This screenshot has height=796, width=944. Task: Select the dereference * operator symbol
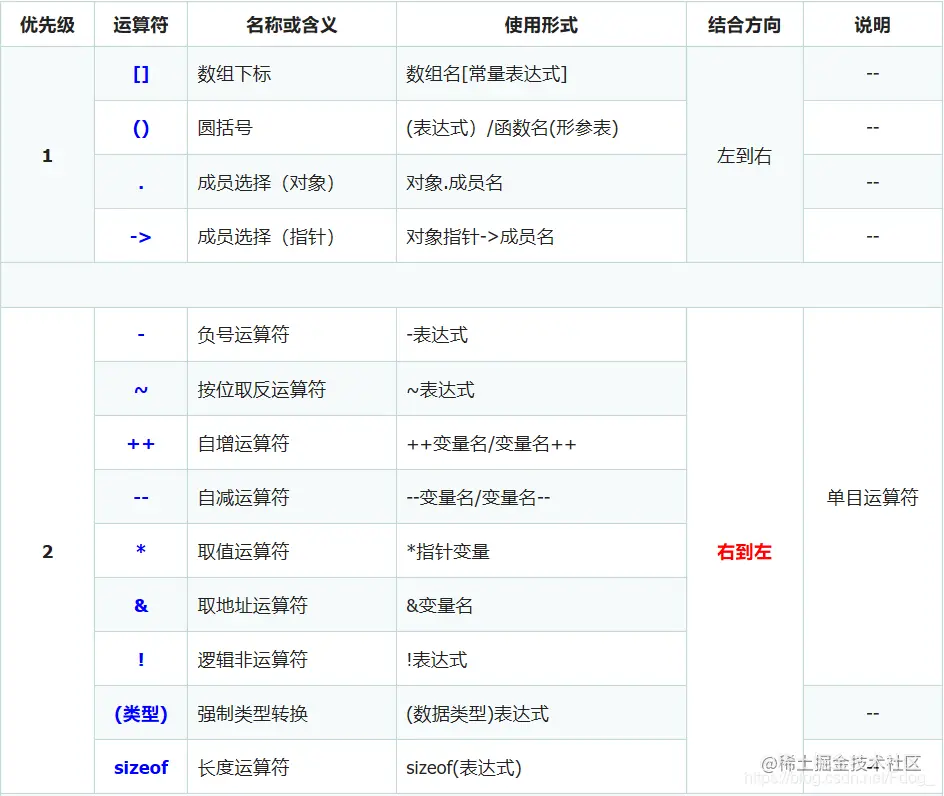pos(140,550)
